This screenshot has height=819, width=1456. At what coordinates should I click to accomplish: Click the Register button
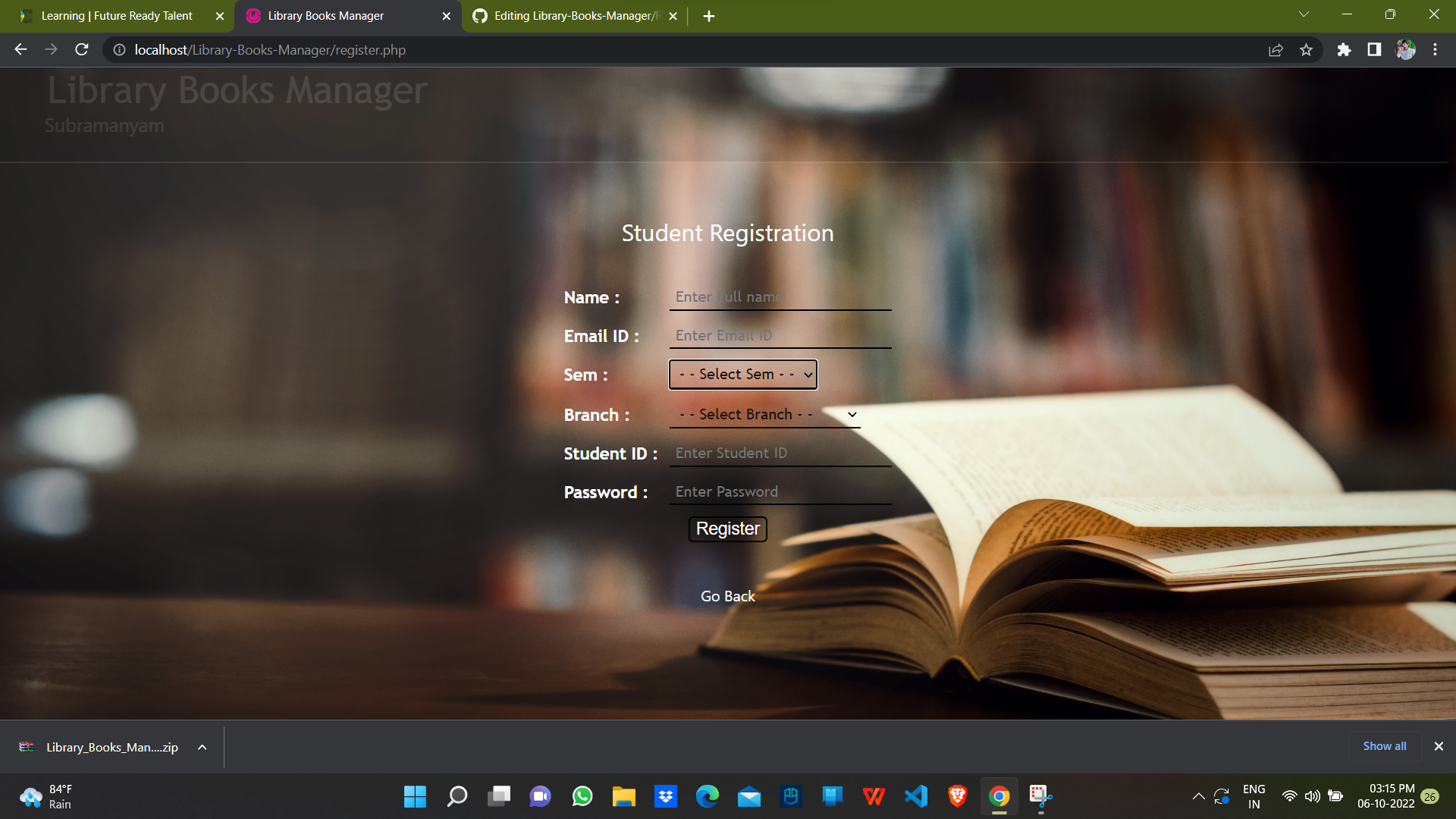coord(727,529)
